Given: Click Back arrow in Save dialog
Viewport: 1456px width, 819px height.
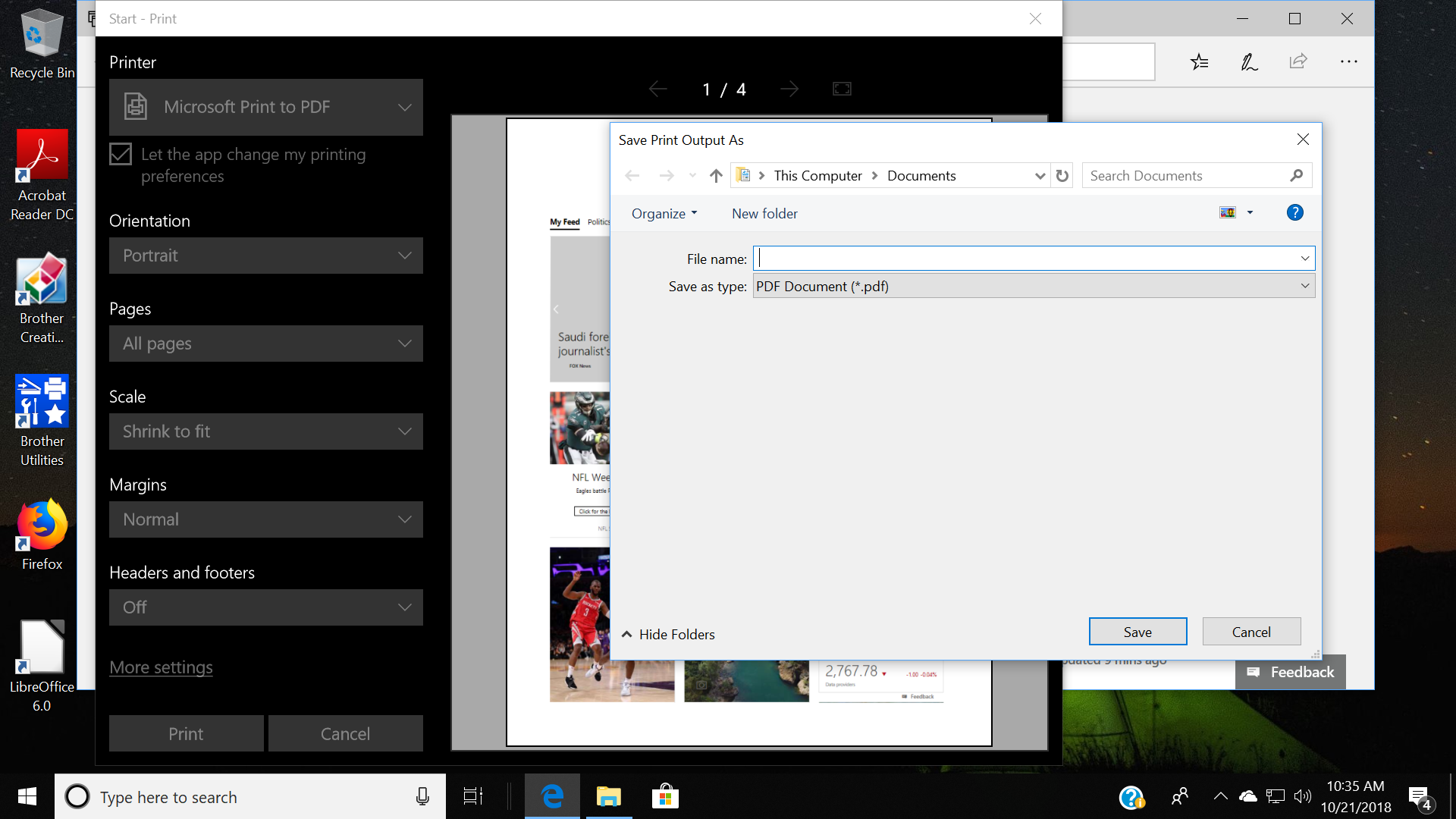Looking at the screenshot, I should (x=632, y=176).
